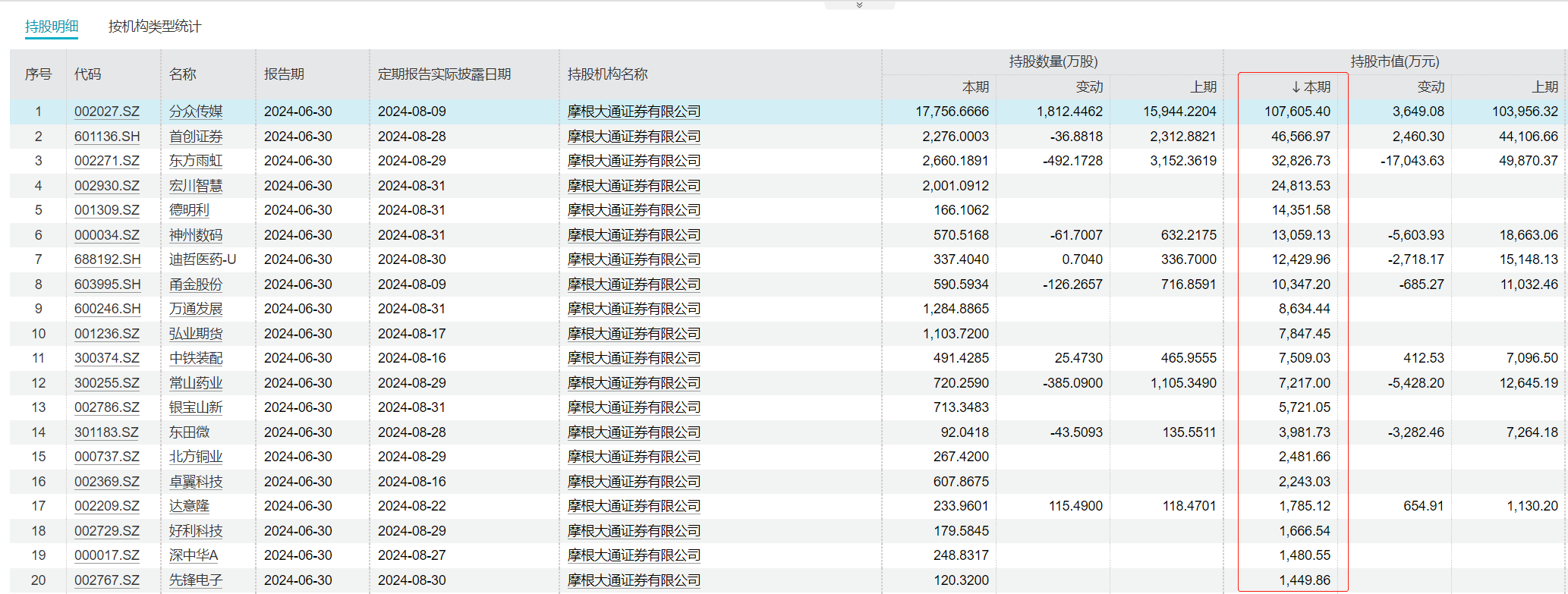1568x594 pixels.
Task: Open stock code 000737.SZ link
Action: tap(107, 457)
